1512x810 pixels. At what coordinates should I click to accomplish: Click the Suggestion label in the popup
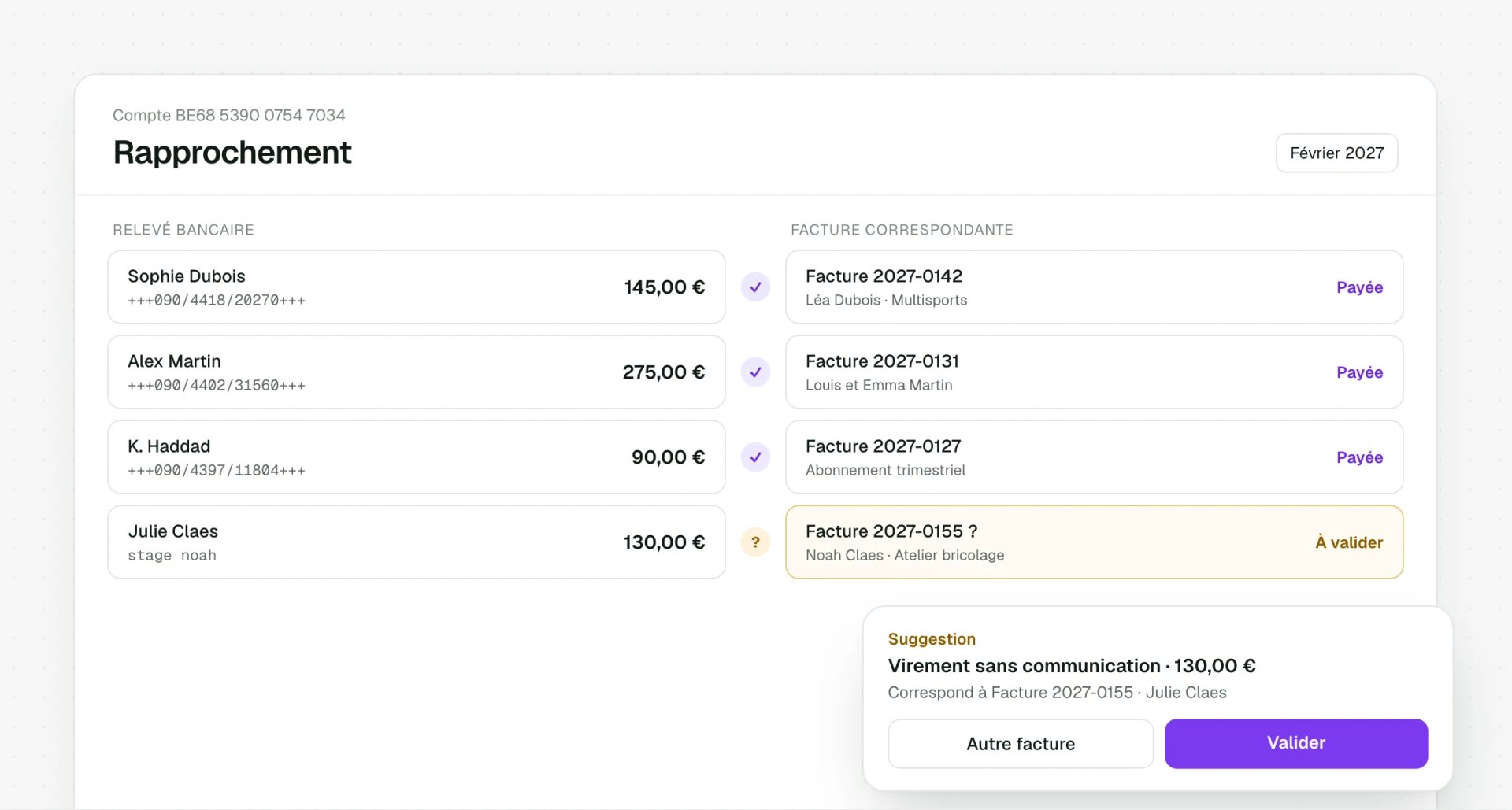tap(932, 639)
